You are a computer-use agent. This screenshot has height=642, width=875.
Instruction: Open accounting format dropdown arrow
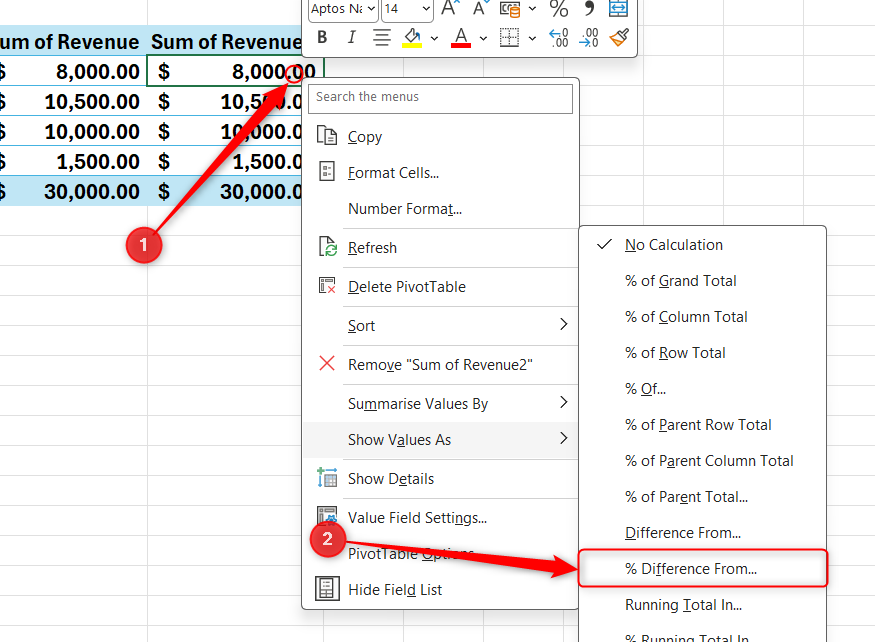(x=532, y=8)
